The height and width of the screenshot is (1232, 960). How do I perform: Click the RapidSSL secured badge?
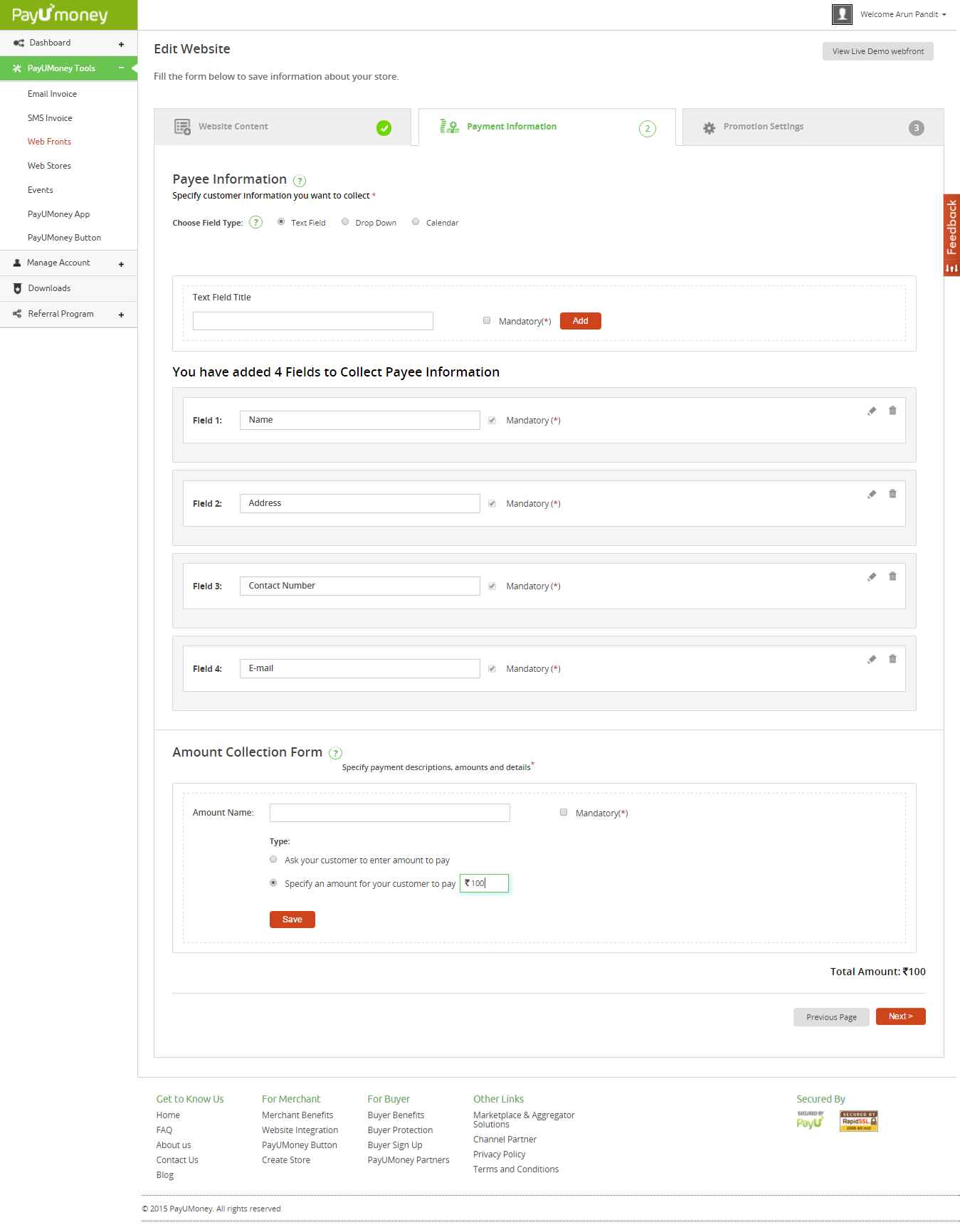click(858, 1121)
